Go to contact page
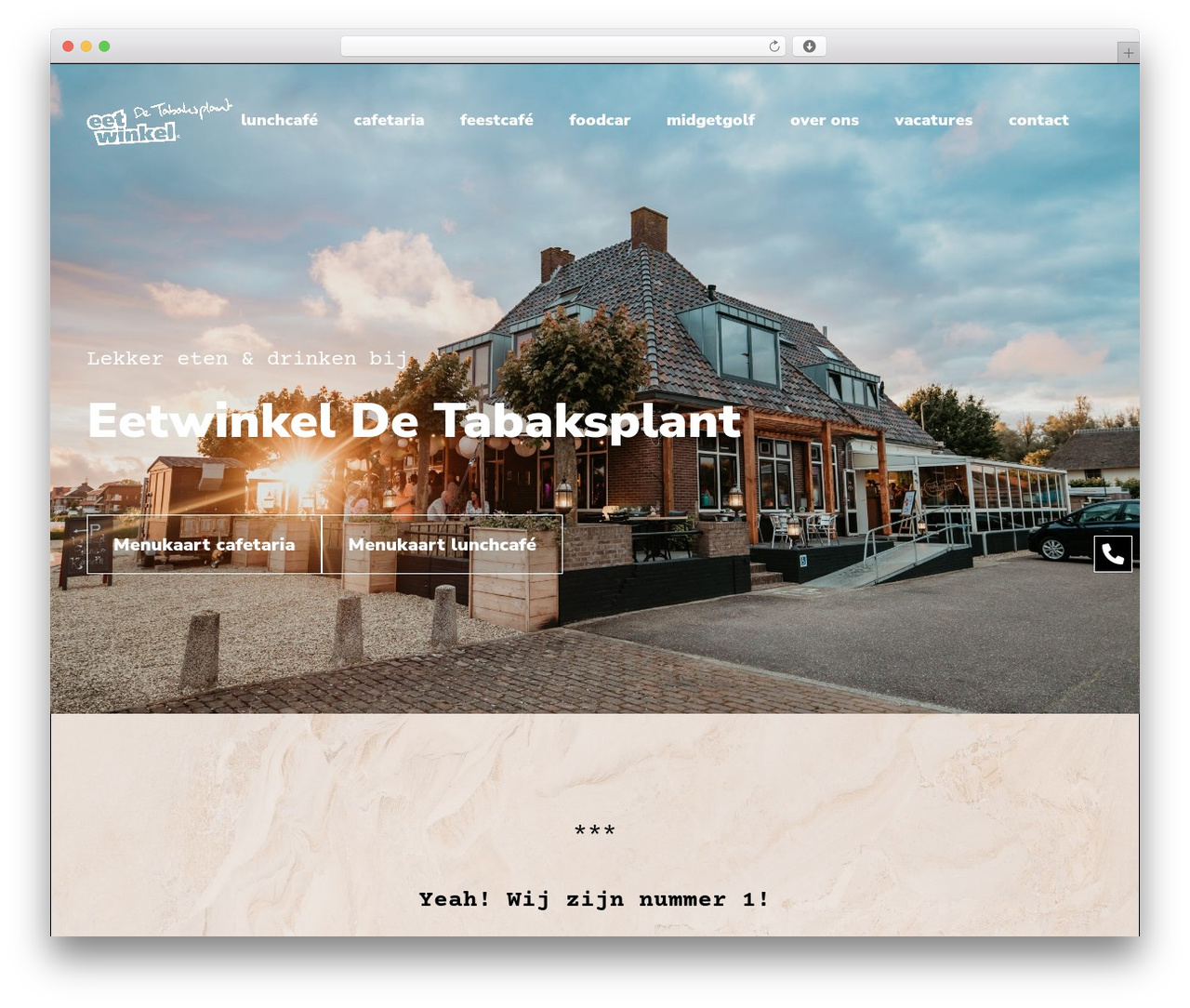Screen dimensions: 1190x1008 [x=1038, y=120]
